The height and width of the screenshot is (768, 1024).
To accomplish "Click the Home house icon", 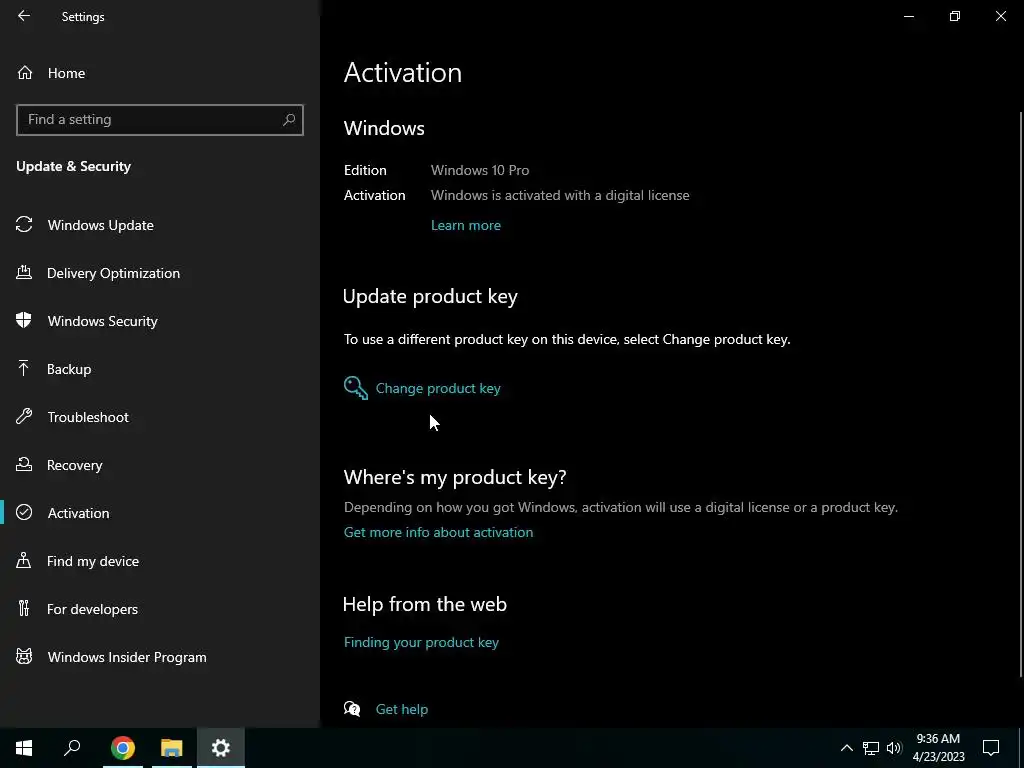I will (25, 72).
